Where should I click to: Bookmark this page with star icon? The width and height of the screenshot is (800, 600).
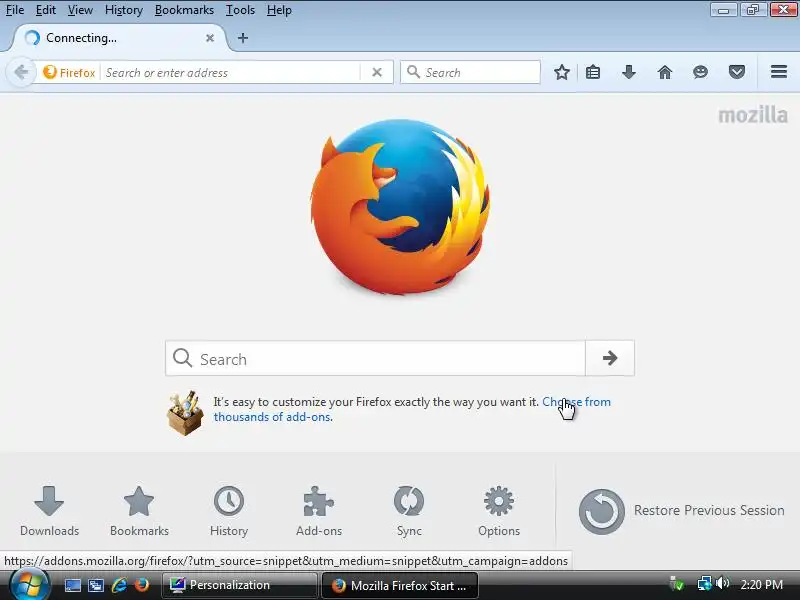pos(562,72)
